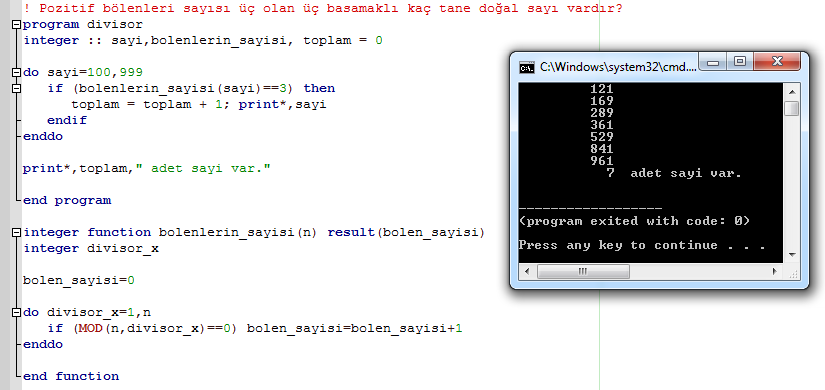Click the 'program divisor' code line

click(x=83, y=24)
